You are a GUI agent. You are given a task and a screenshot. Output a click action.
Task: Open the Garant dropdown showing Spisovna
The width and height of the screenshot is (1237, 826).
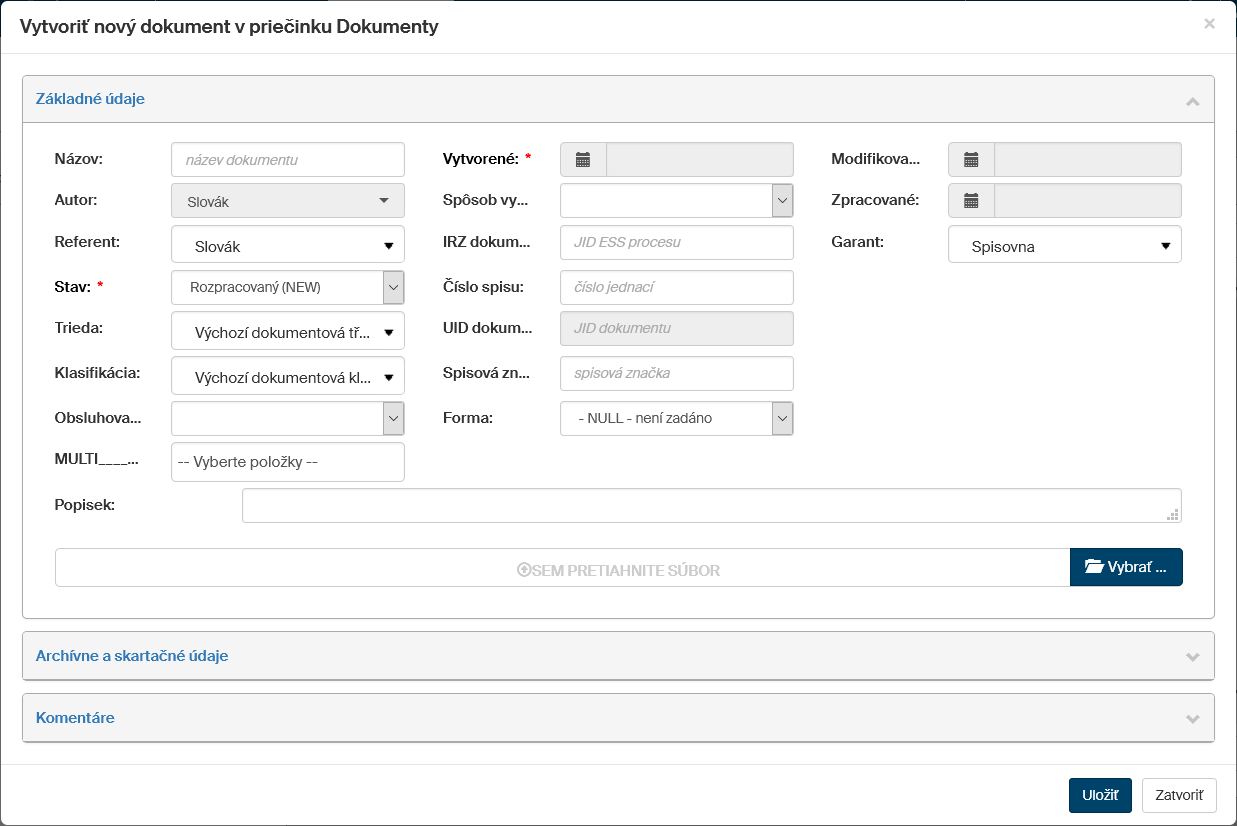click(1064, 246)
